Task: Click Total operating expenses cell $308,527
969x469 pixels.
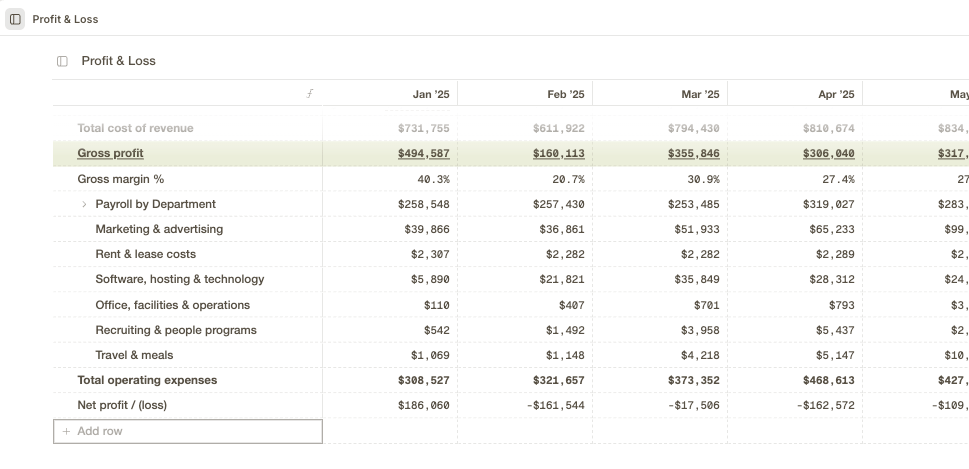Action: (x=423, y=380)
